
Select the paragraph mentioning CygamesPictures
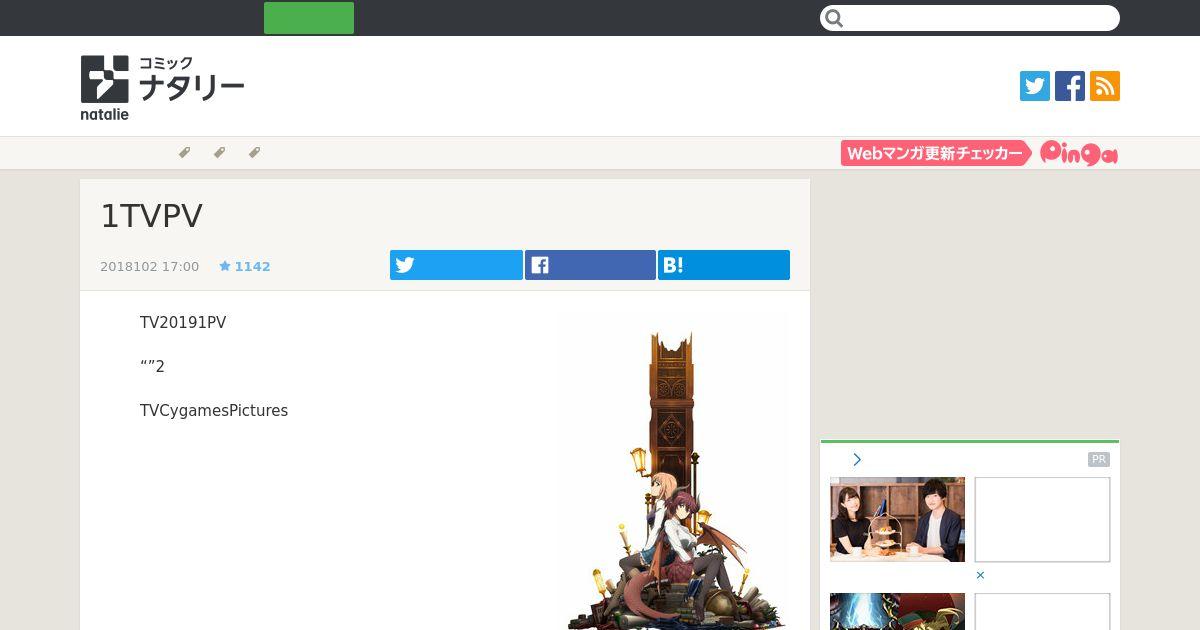click(x=214, y=411)
